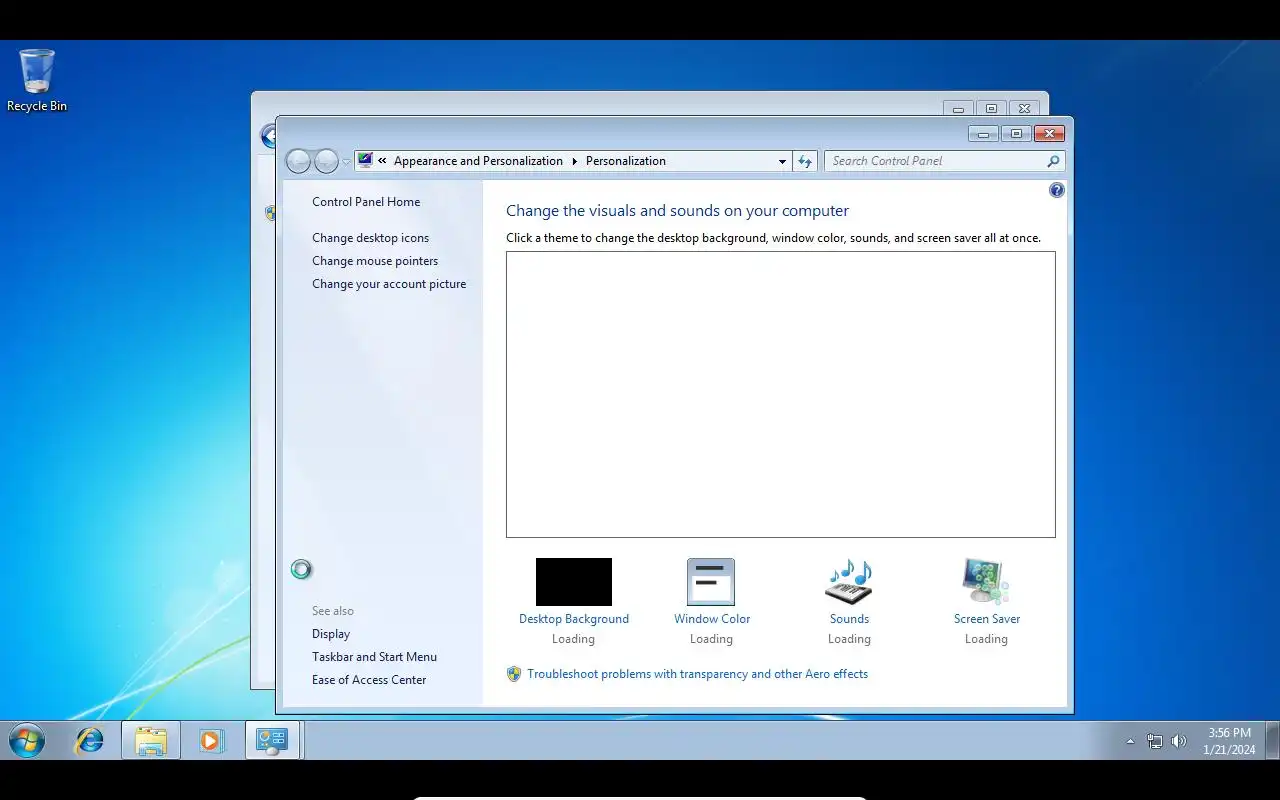
Task: Close the background Control Panel window
Action: click(x=1024, y=108)
